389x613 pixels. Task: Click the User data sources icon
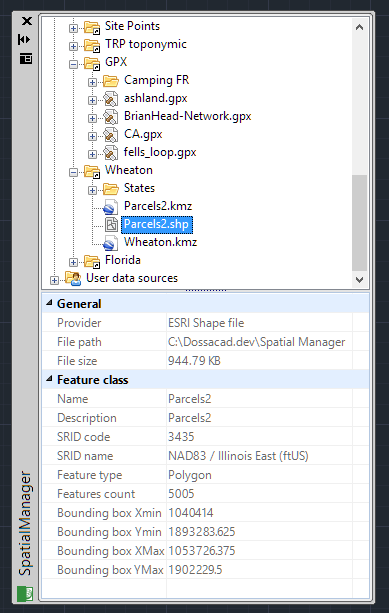click(x=73, y=279)
